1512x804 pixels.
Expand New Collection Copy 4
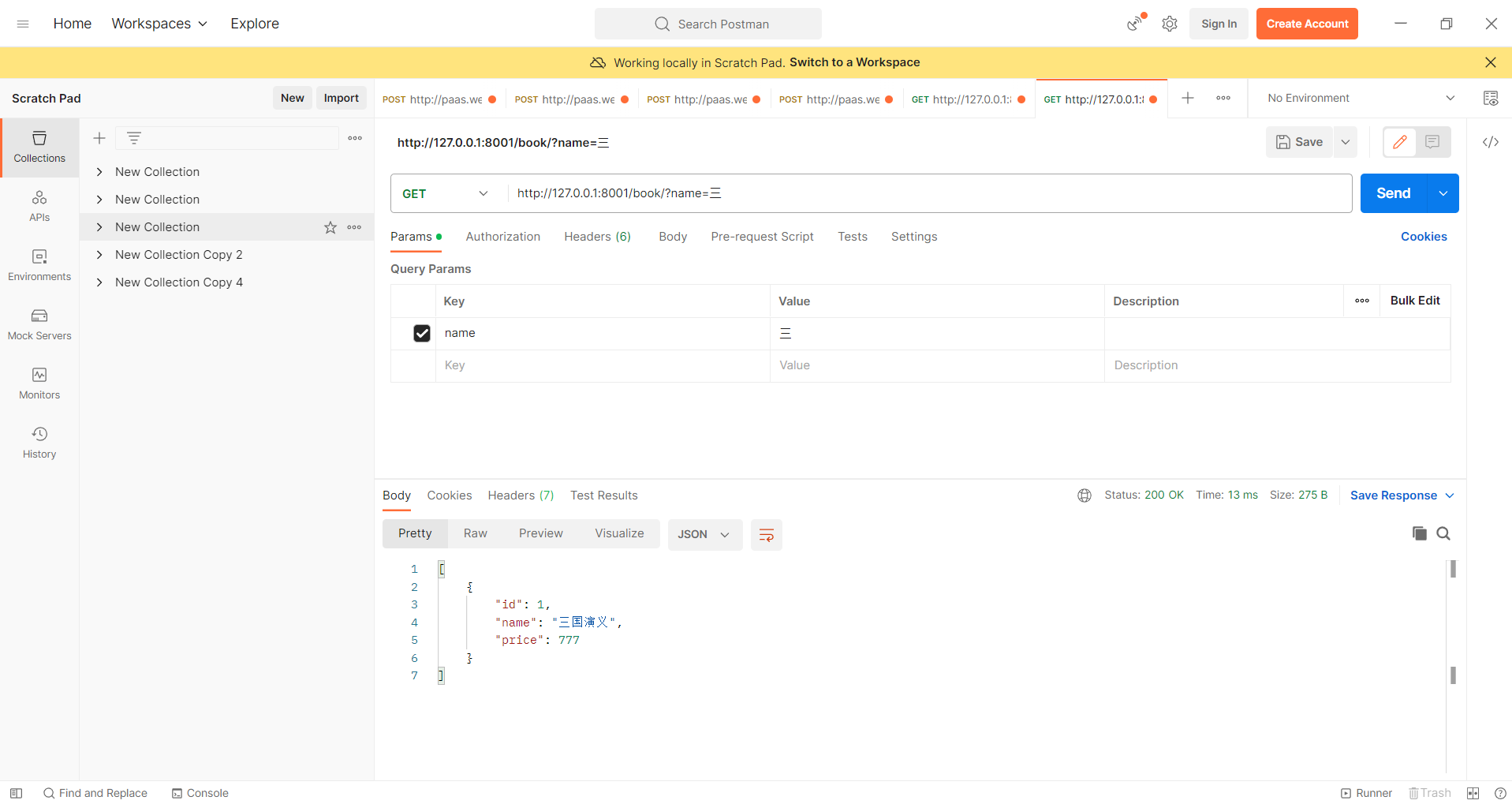[x=99, y=282]
